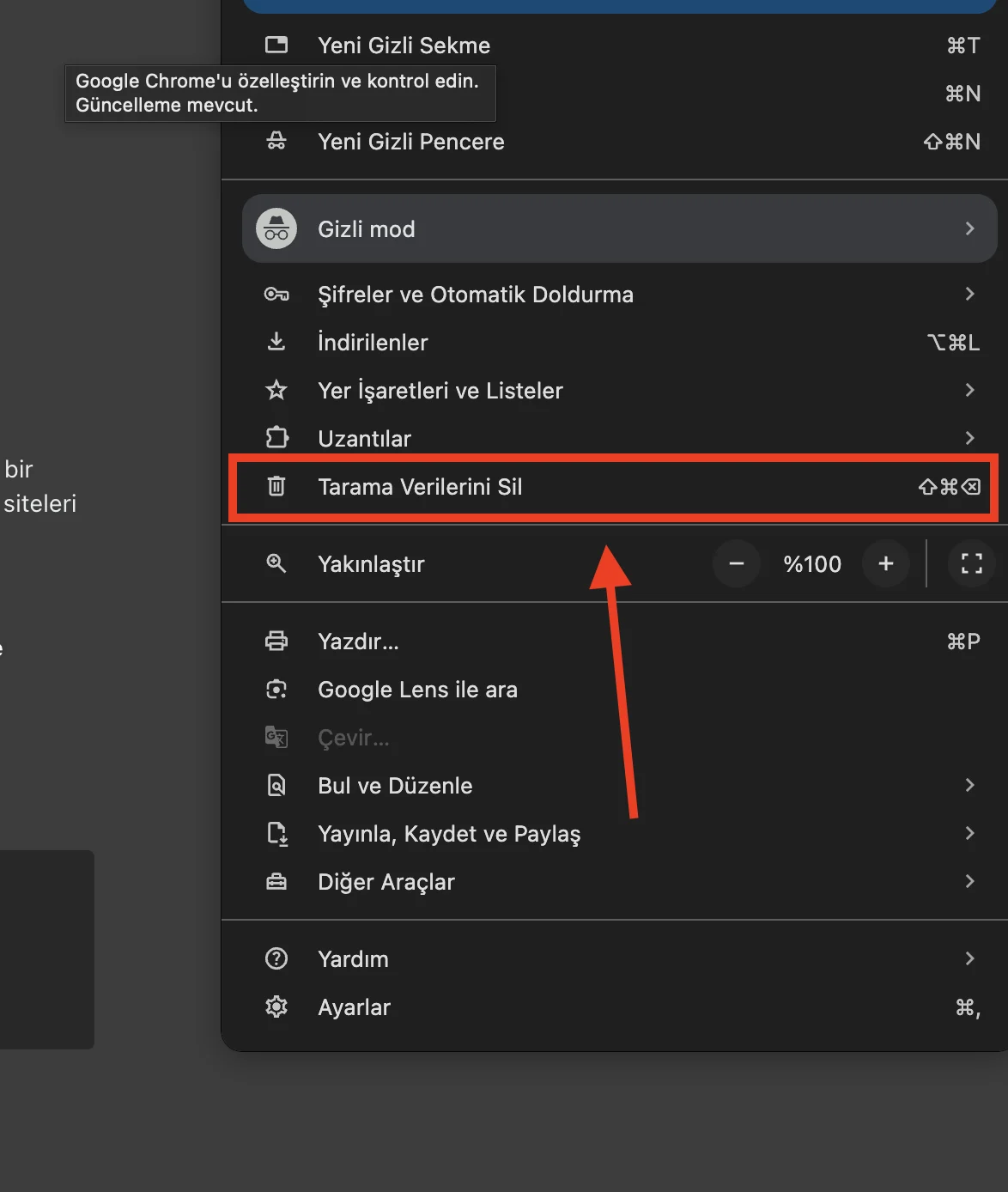The width and height of the screenshot is (1008, 1192).
Task: Click the ⌘T shortcut label
Action: pos(963,46)
